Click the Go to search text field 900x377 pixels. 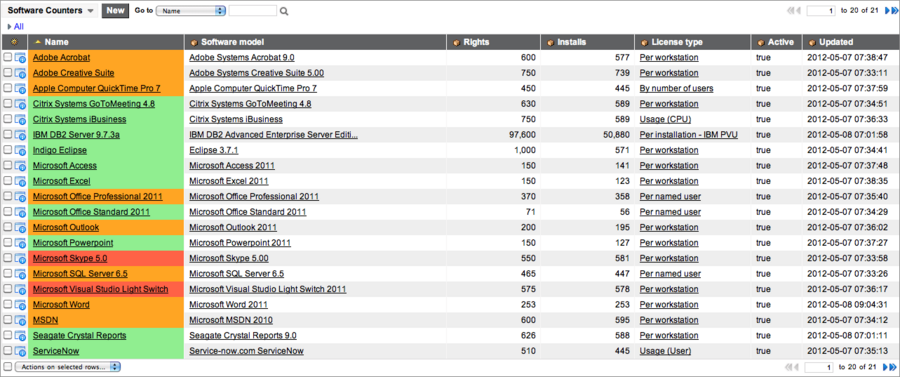253,10
